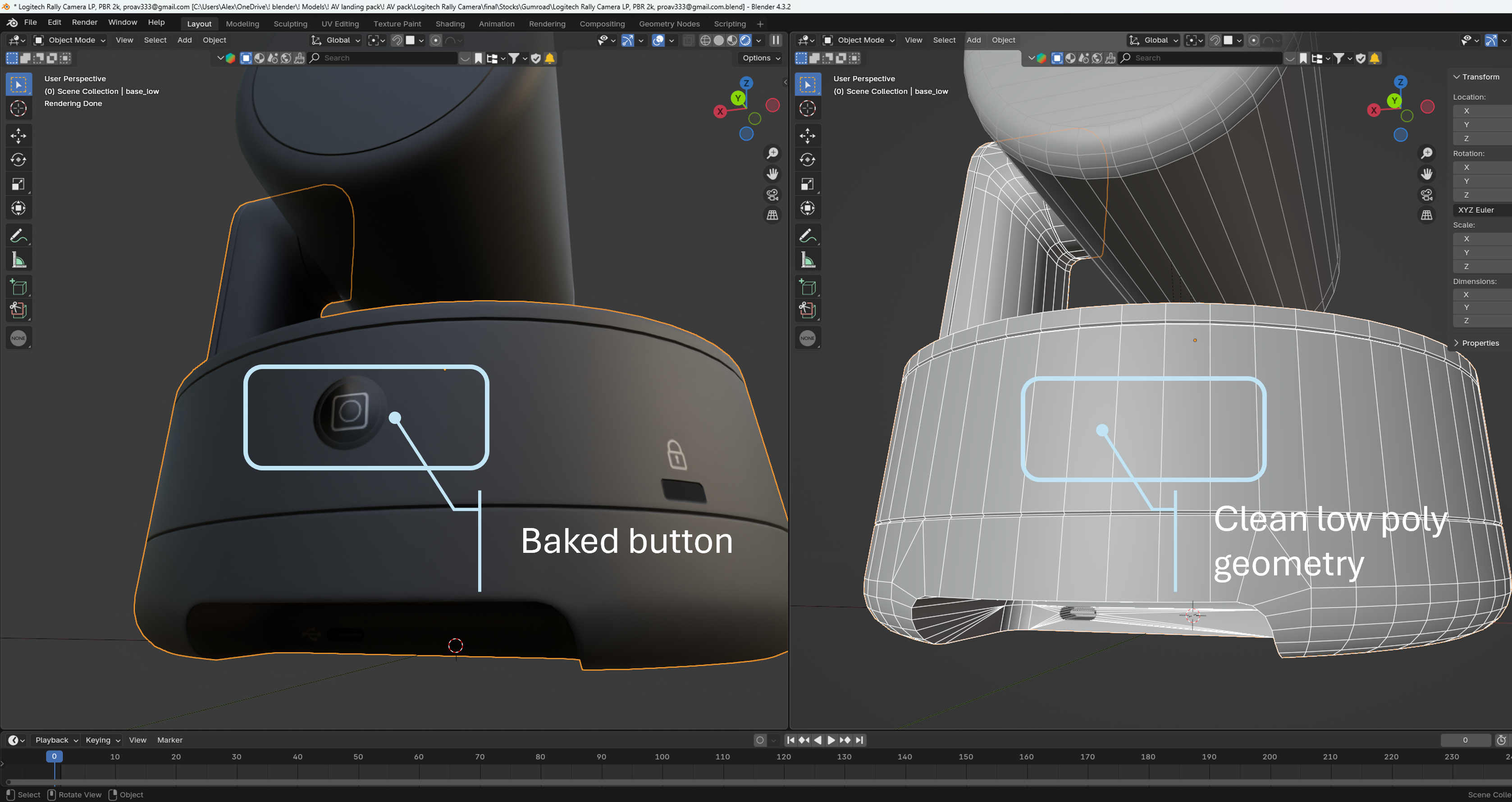
Task: Expand the Properties section in sidebar
Action: click(1479, 343)
